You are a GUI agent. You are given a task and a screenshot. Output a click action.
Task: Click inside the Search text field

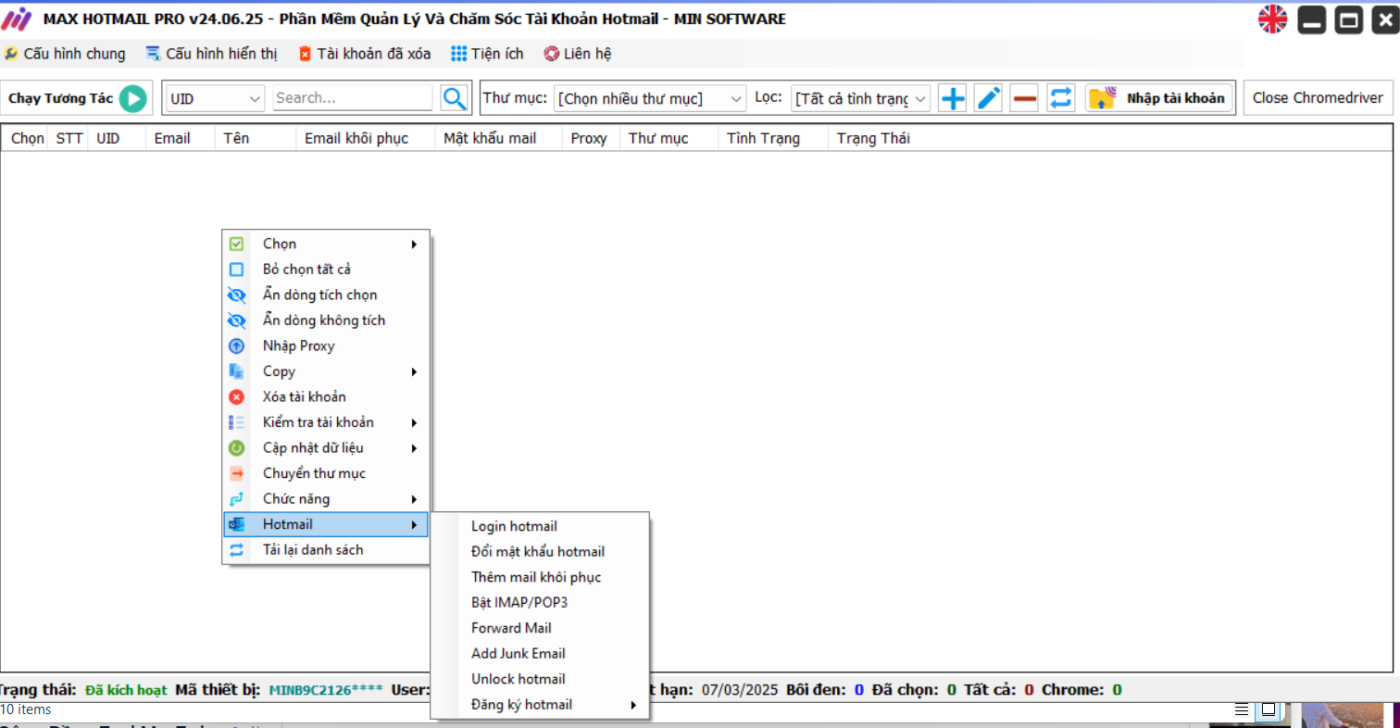352,97
